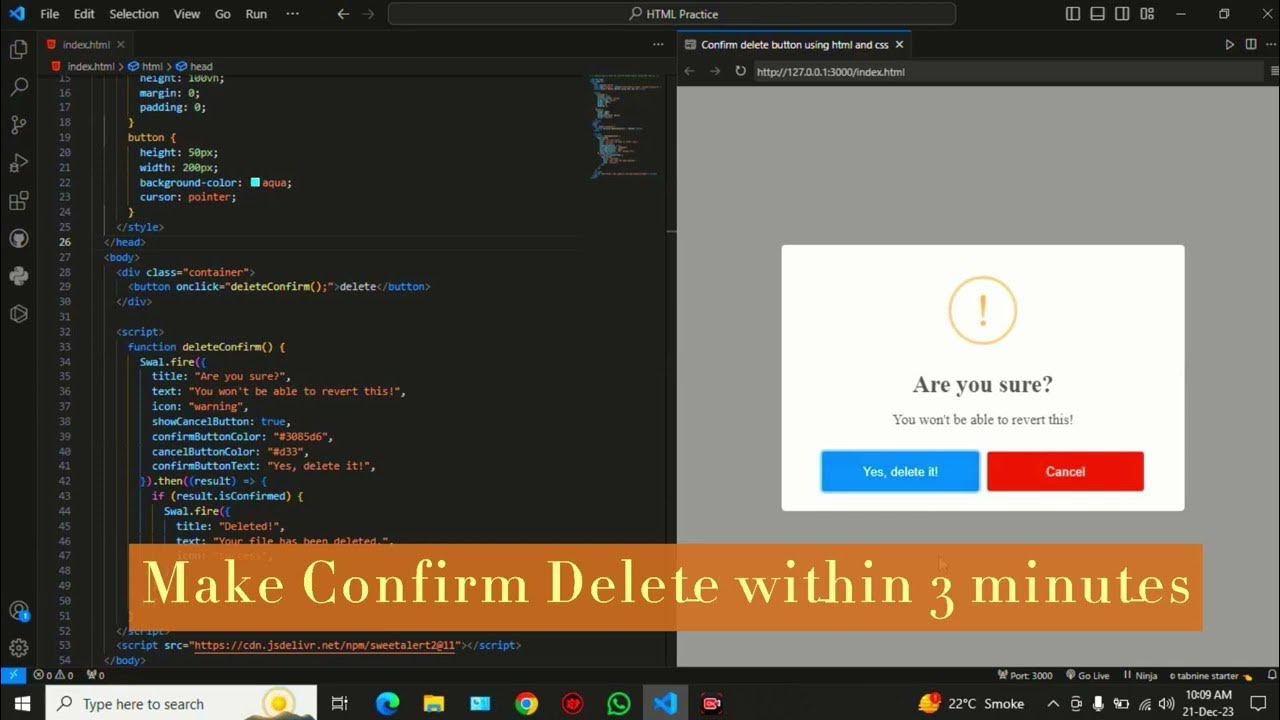Open the Search view in activity bar
Screen dimensions: 1280x720
point(18,87)
